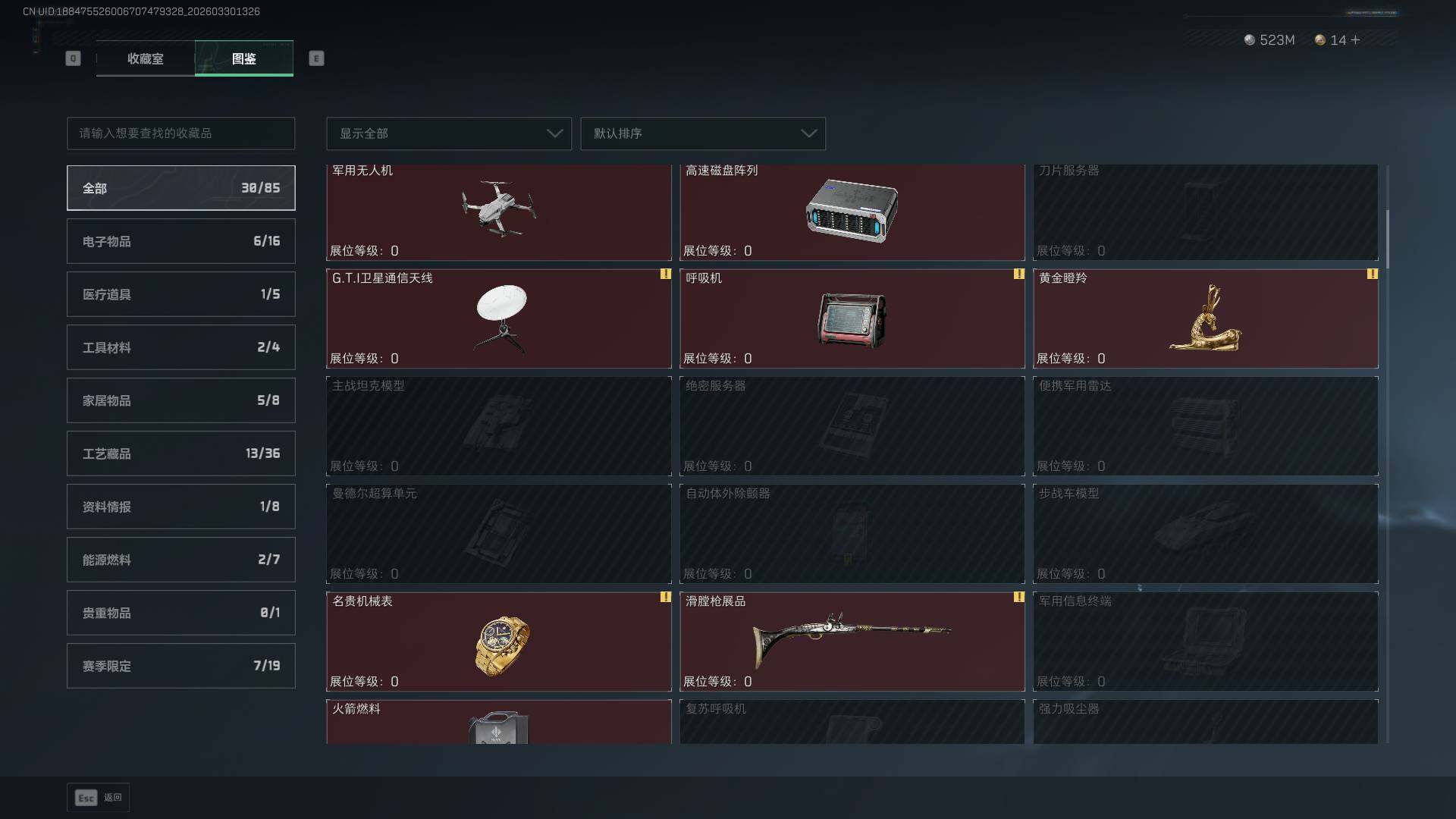Expand the 默认排序 sort dropdown

click(703, 133)
